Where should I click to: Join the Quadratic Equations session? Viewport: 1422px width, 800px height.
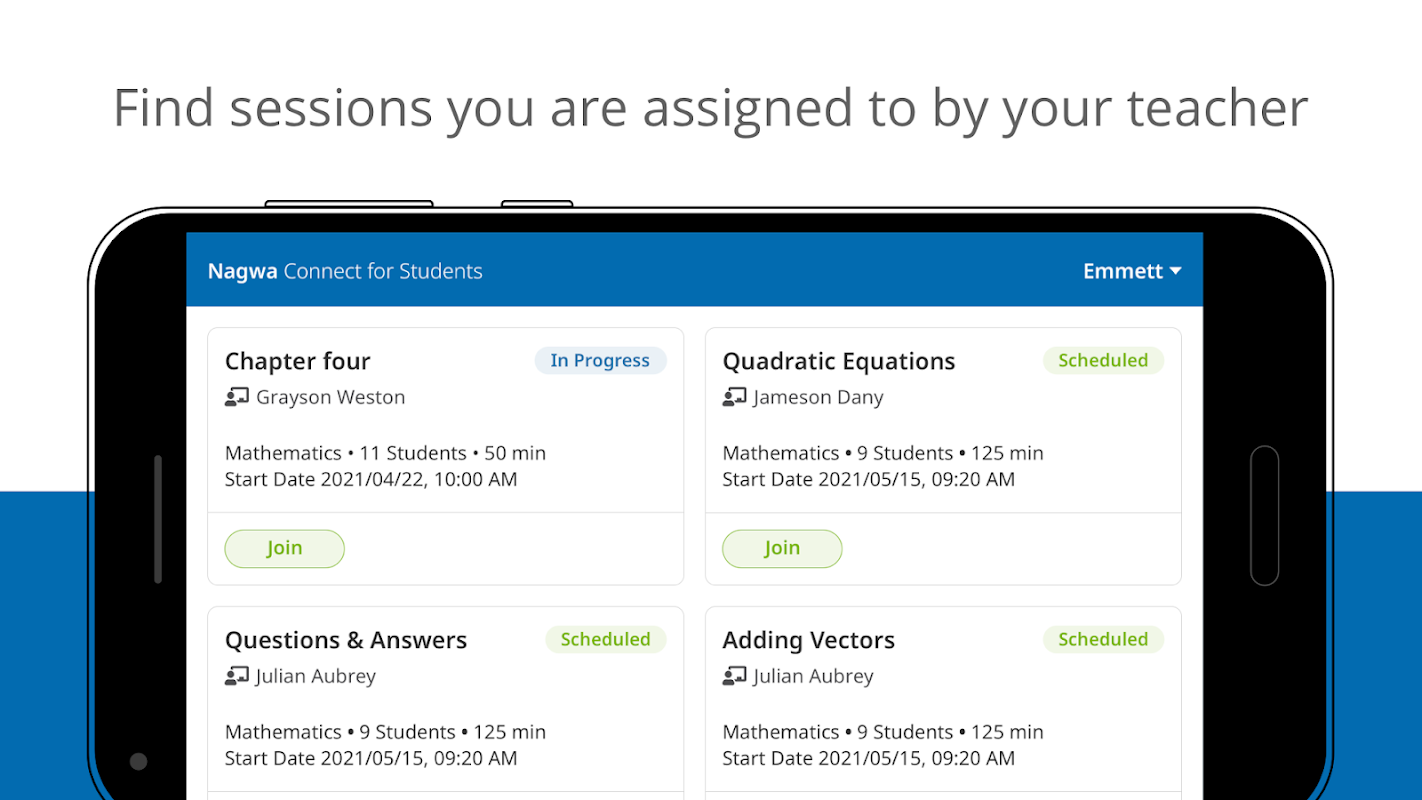[782, 548]
